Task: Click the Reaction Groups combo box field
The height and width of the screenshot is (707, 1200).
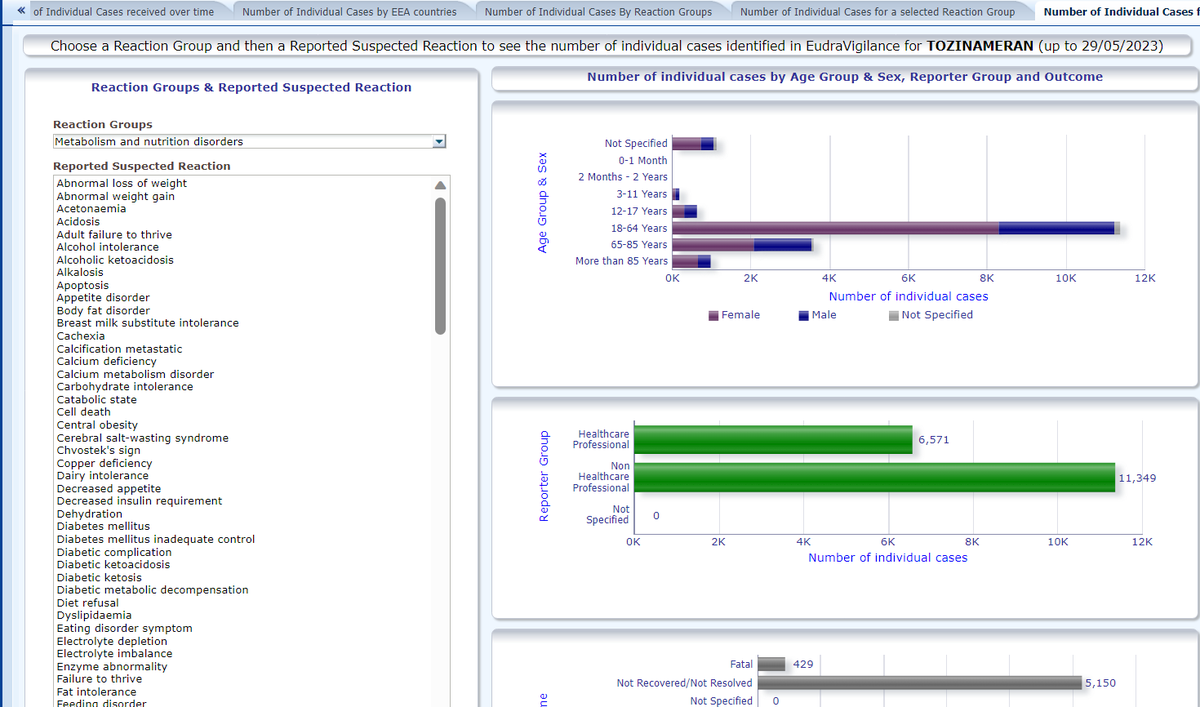Action: coord(240,142)
